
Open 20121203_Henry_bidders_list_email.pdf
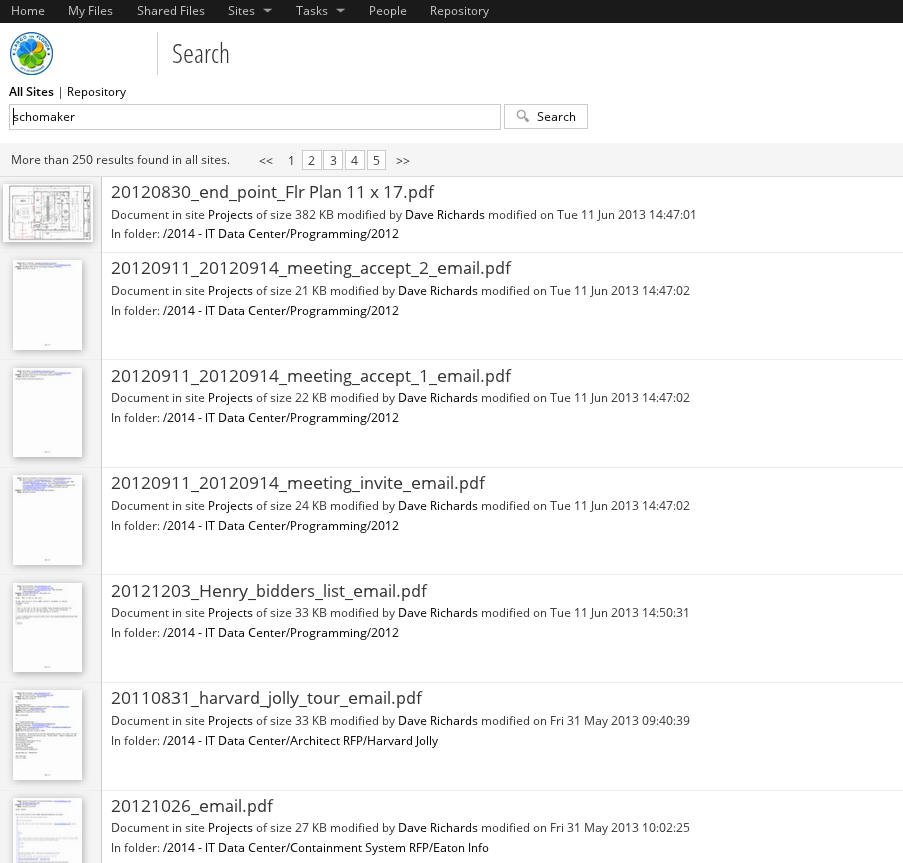coord(269,591)
